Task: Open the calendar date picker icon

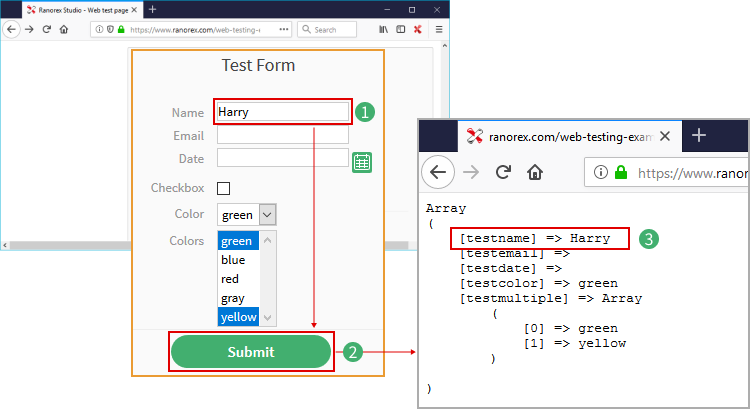Action: (362, 162)
